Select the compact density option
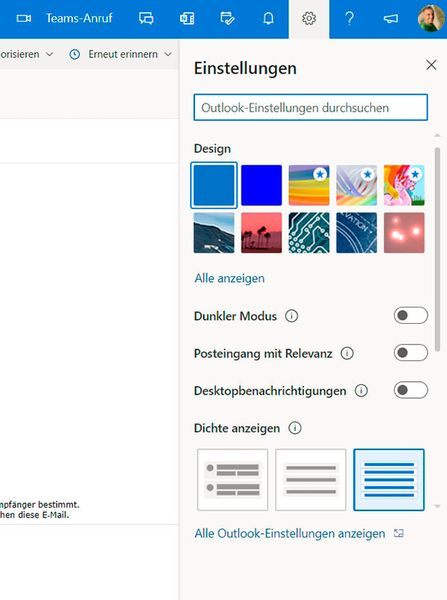This screenshot has height=600, width=447. tap(389, 480)
